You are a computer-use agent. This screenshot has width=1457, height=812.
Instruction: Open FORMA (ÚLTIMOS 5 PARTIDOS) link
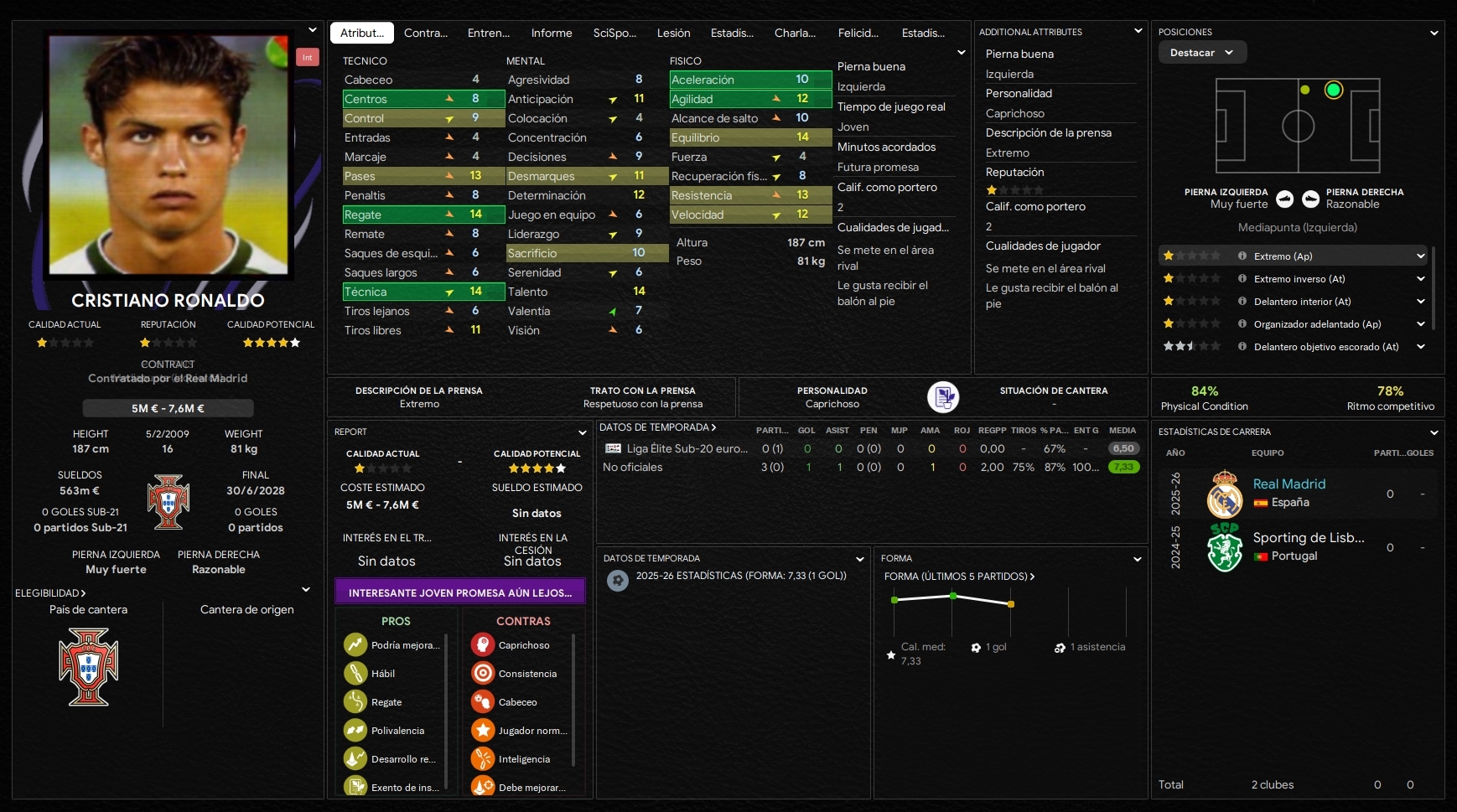(x=960, y=577)
